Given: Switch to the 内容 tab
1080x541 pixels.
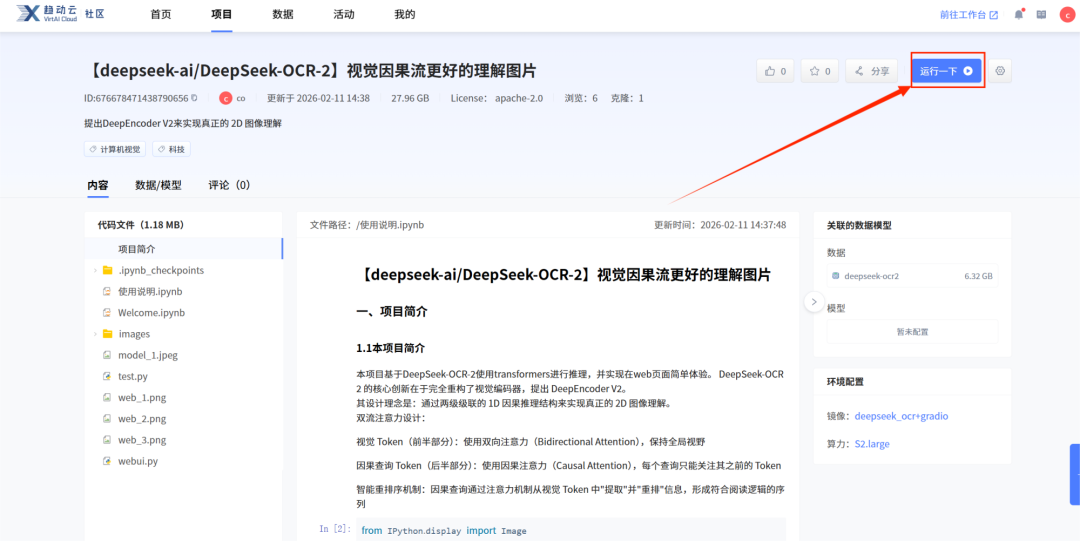Looking at the screenshot, I should pyautogui.click(x=98, y=185).
